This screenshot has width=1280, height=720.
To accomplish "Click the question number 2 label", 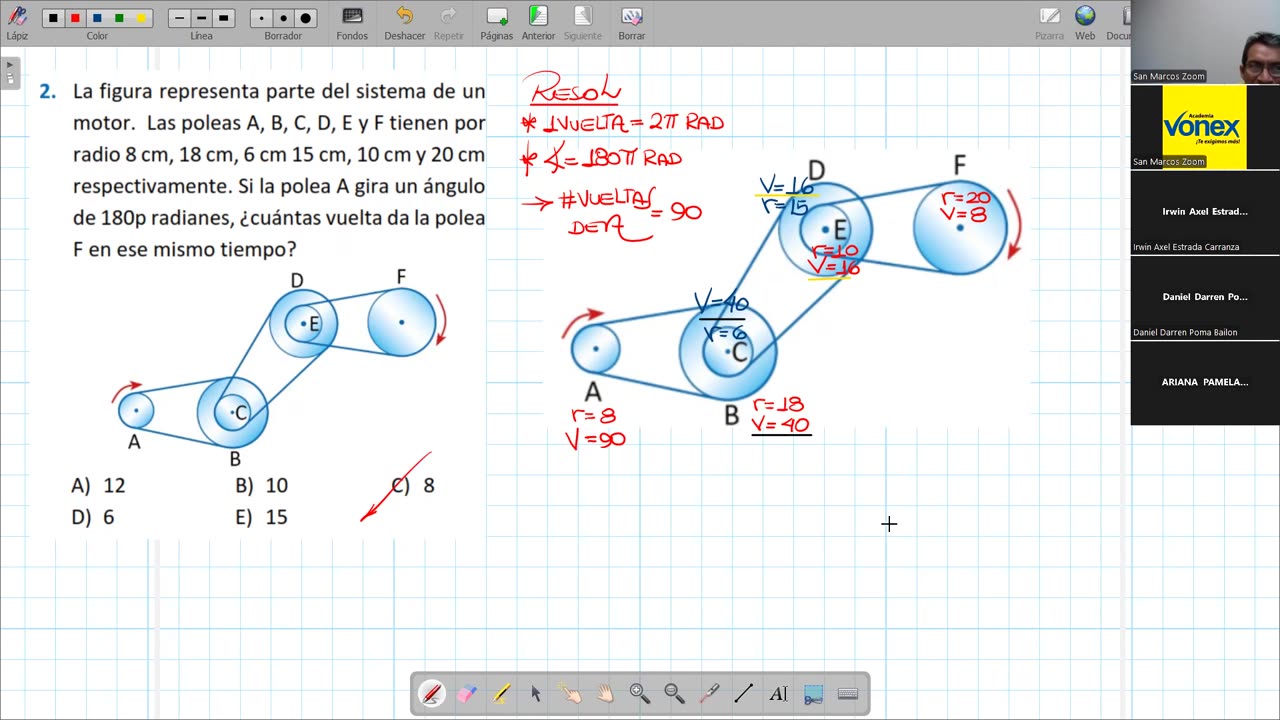I will point(47,92).
